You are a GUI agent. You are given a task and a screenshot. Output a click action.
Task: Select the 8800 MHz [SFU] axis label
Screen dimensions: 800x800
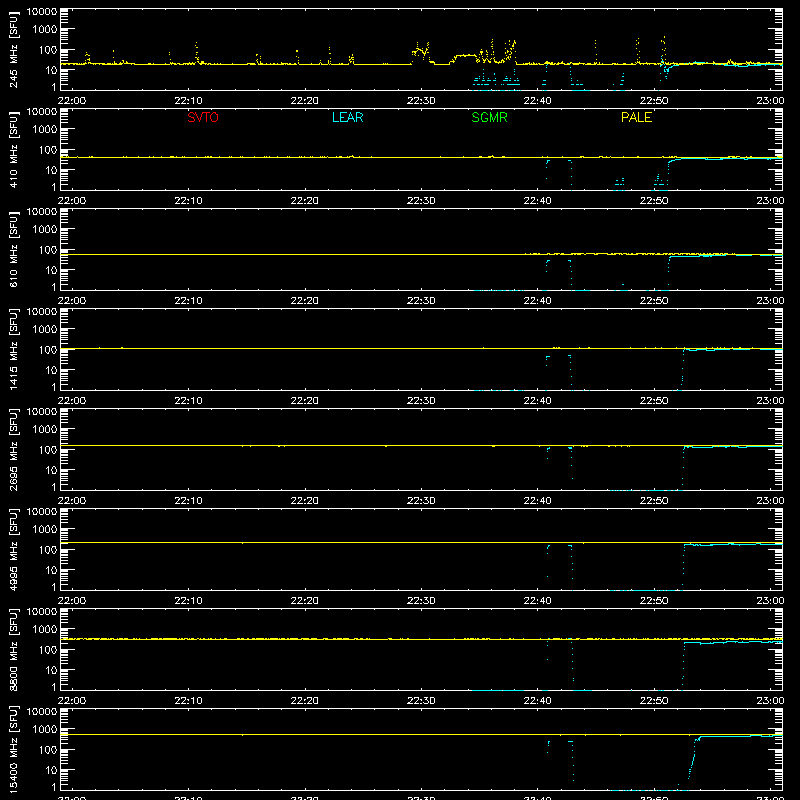[14, 649]
